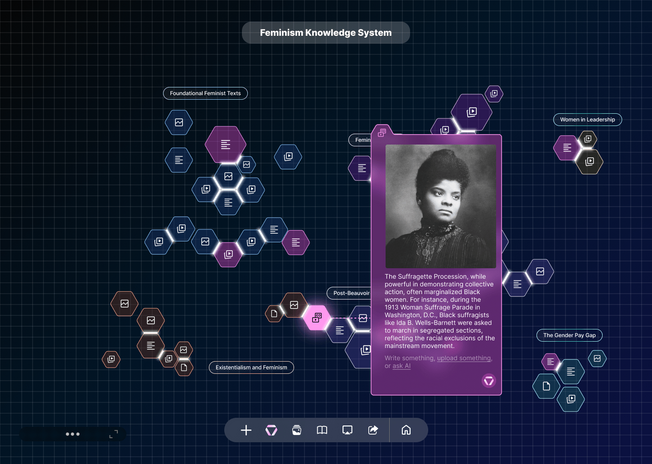Select brown image hexagon adjoining the glowing pink hexagon
Viewport: 652px width, 464px height.
(294, 305)
